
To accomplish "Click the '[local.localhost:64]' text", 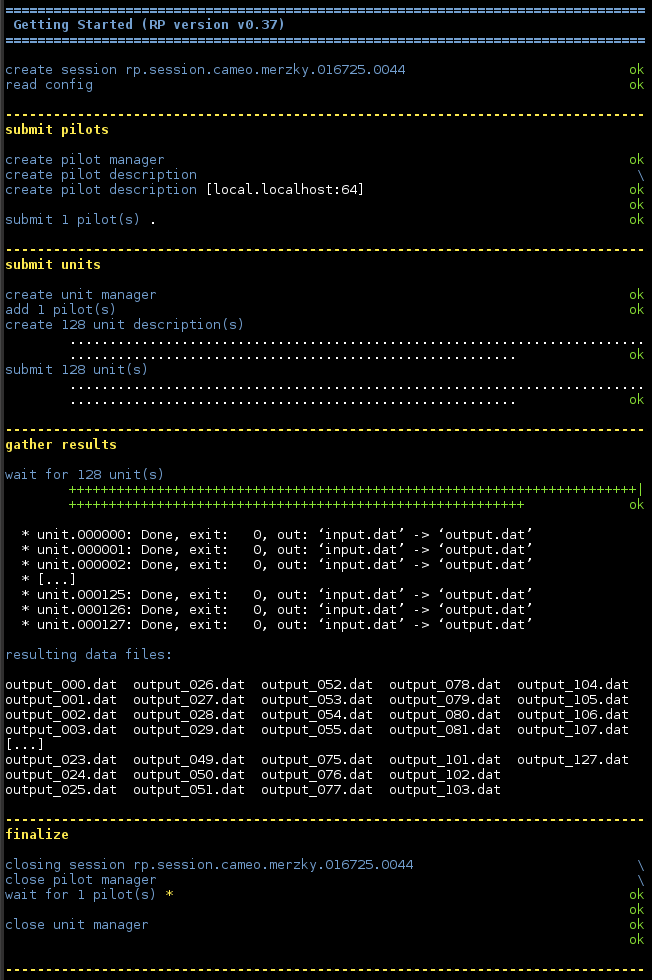I will pos(285,189).
